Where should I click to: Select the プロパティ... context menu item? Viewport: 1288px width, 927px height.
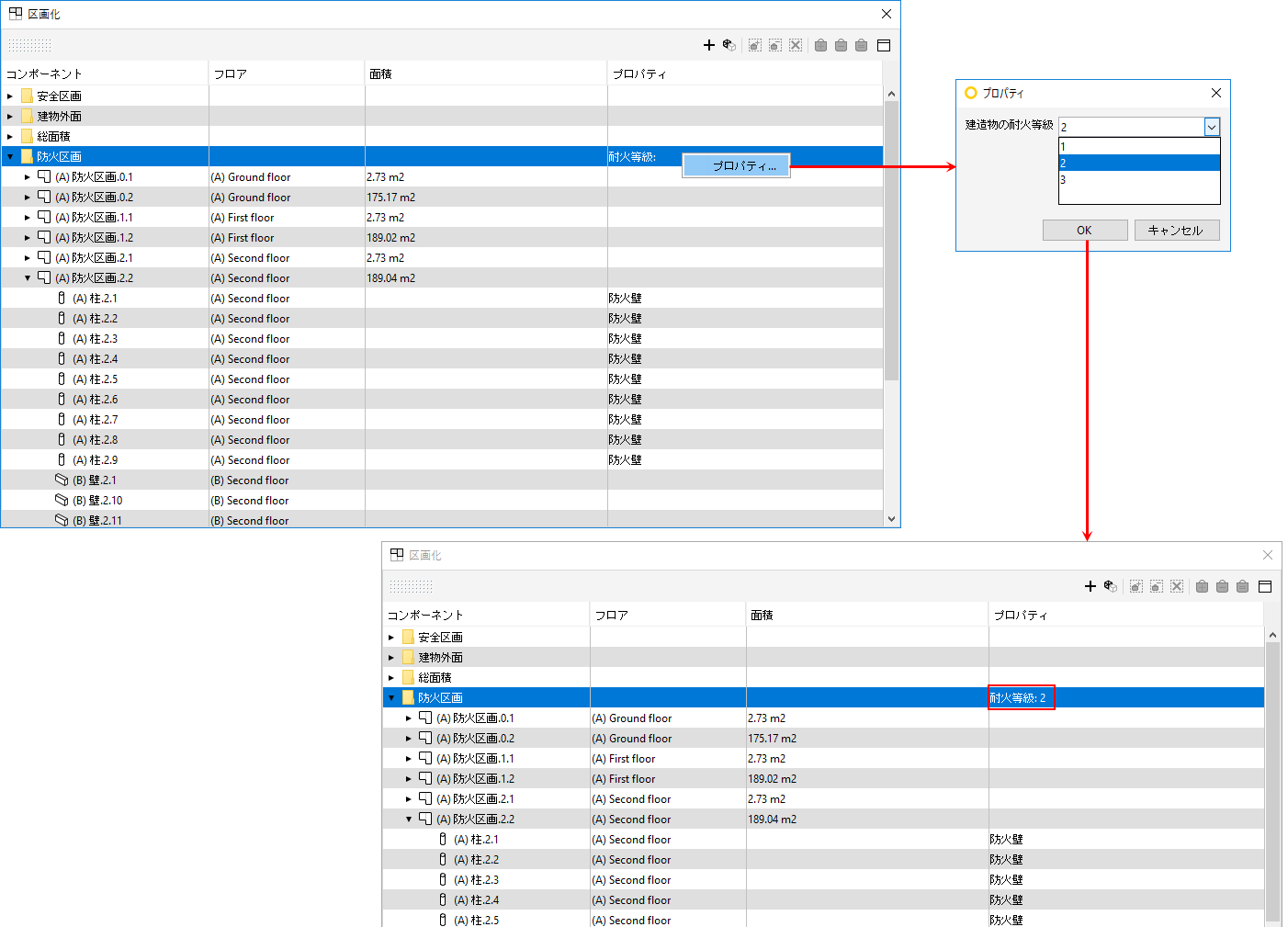coord(736,165)
